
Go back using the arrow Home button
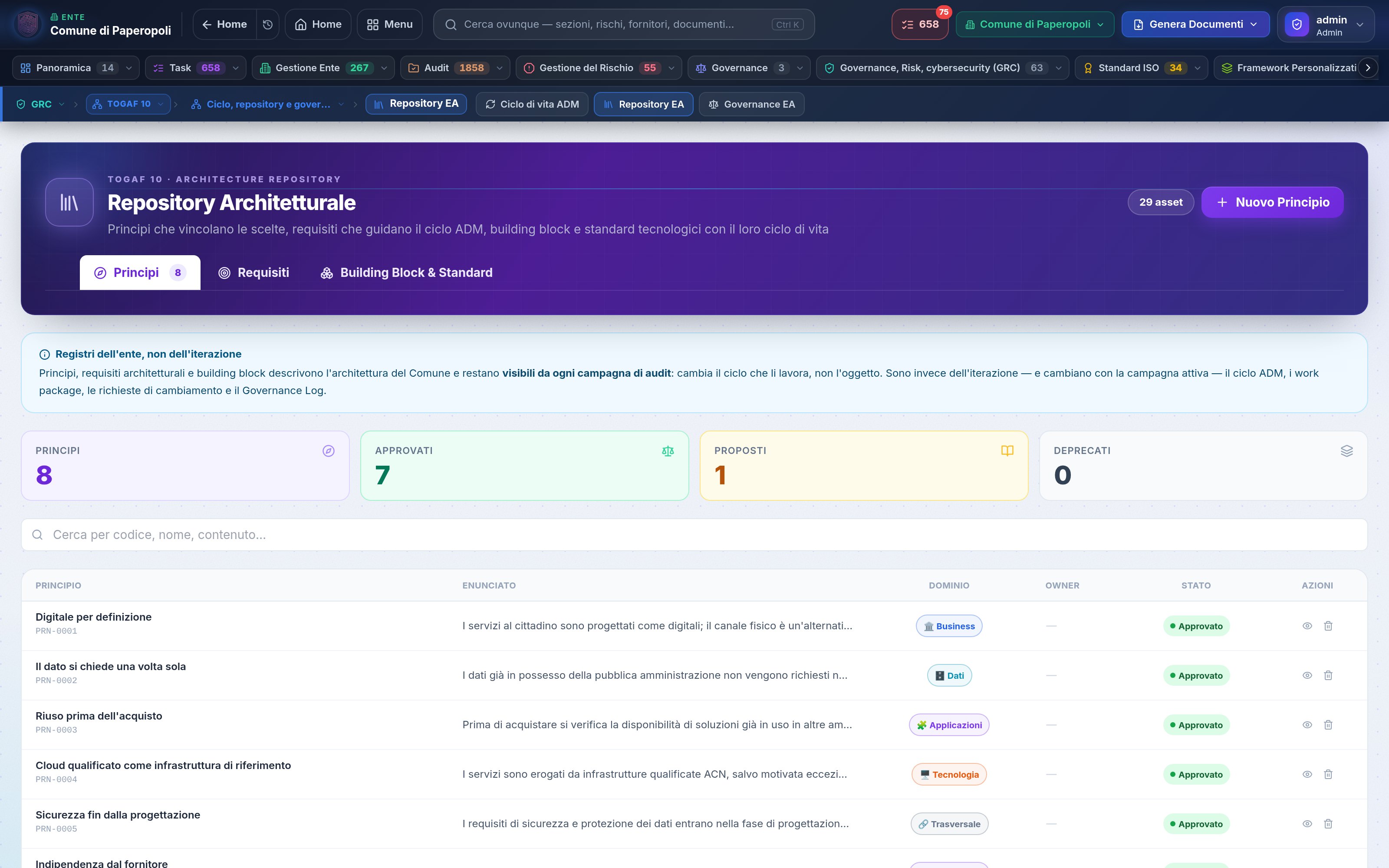click(x=224, y=24)
